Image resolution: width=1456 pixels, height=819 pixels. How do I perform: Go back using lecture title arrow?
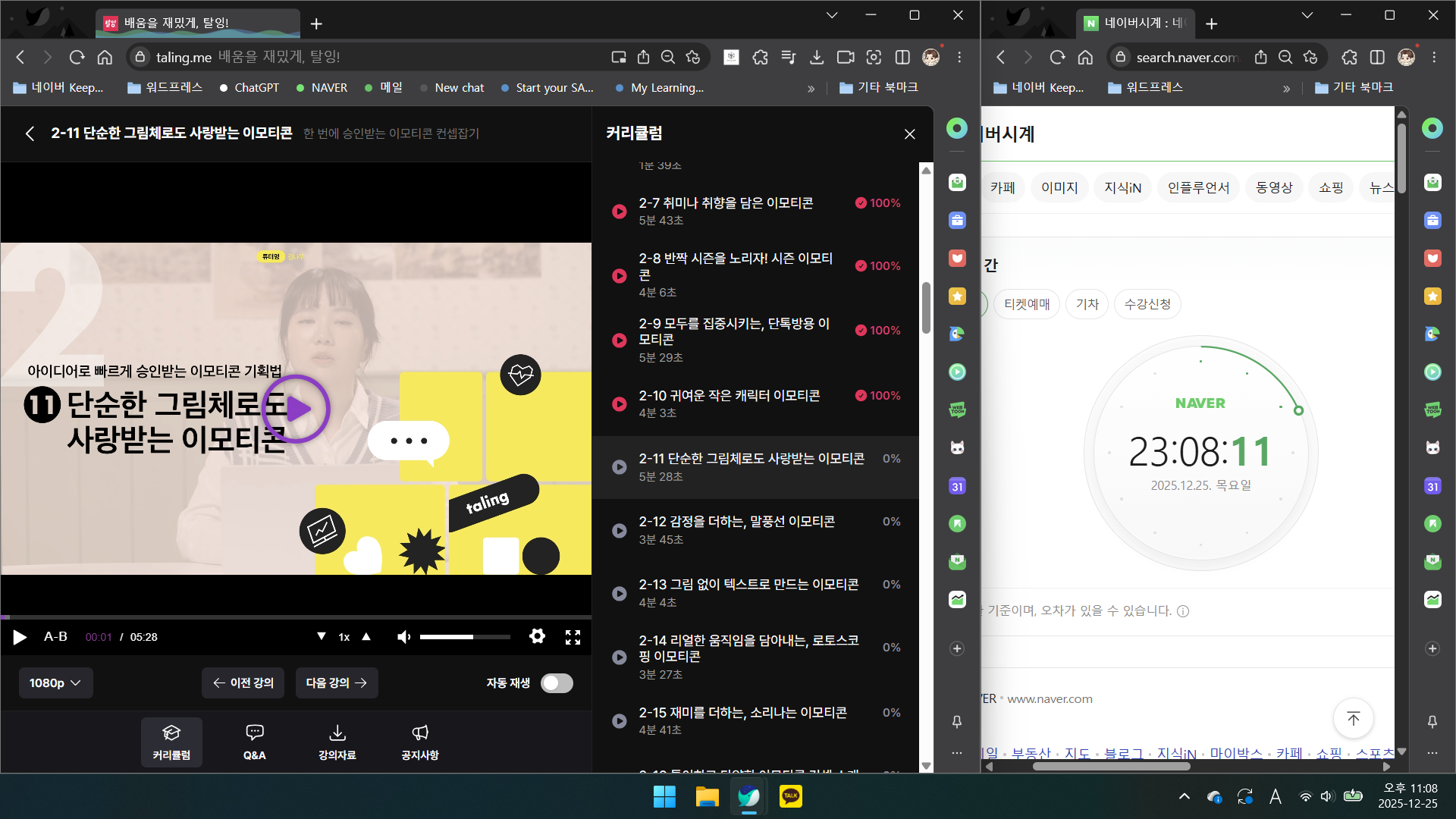(30, 133)
